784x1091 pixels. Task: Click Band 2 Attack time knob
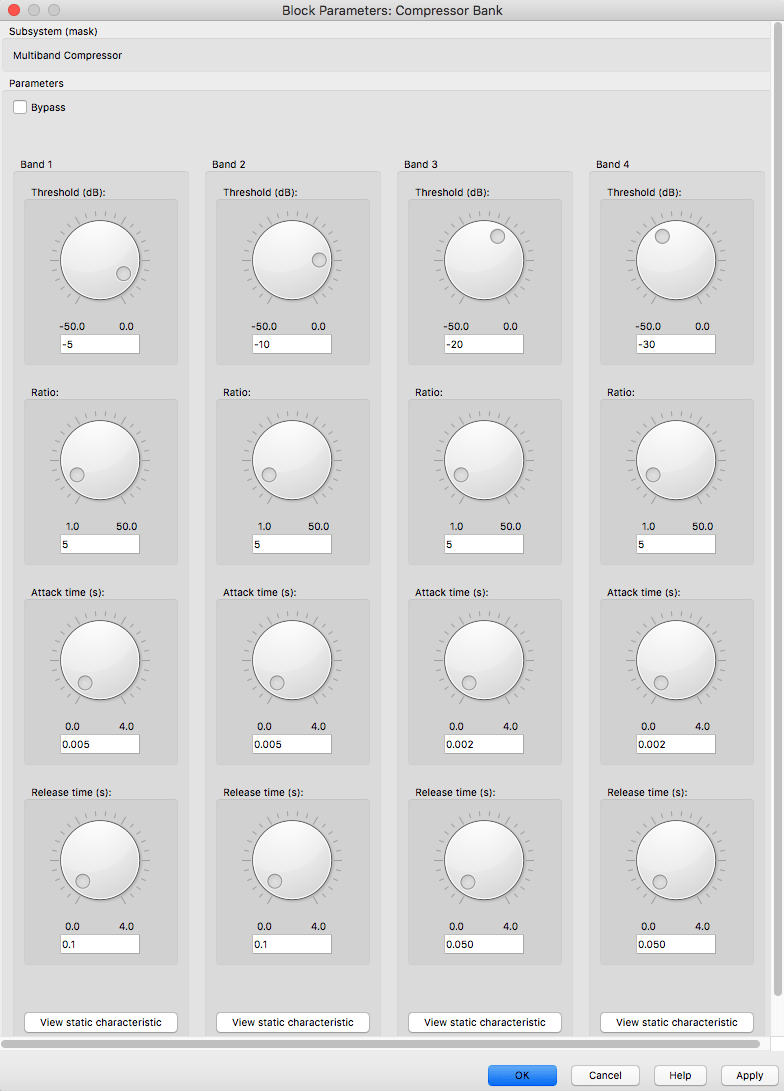292,660
